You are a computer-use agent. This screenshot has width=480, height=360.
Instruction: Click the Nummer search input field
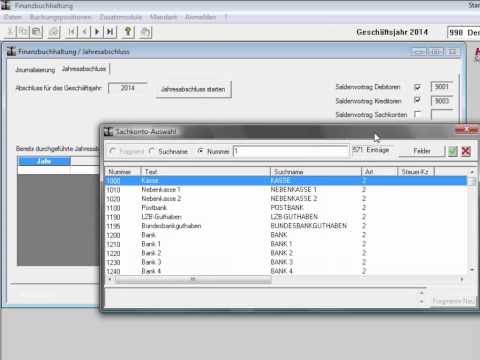[291, 152]
